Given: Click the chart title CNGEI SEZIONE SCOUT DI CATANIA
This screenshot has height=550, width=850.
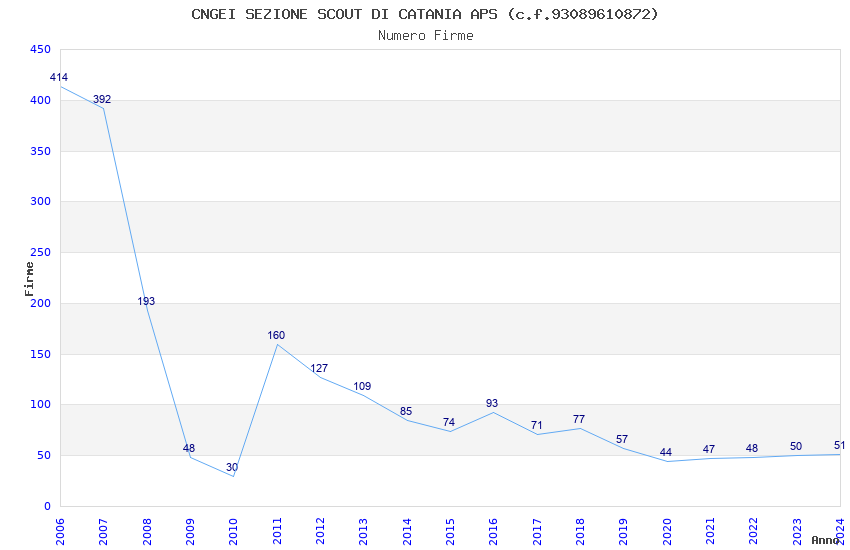Looking at the screenshot, I should pos(425,14).
